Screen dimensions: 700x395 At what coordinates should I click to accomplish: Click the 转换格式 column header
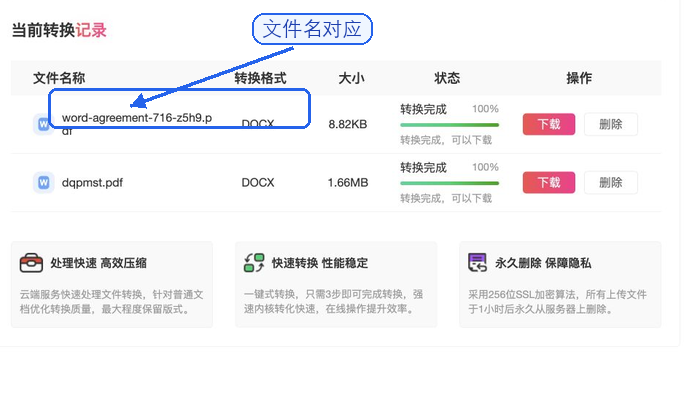point(260,78)
